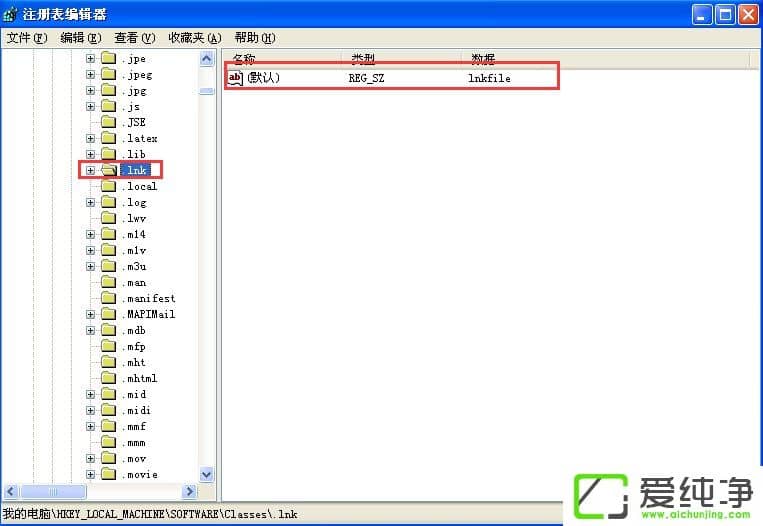Select the (默认) value name

click(x=263, y=77)
